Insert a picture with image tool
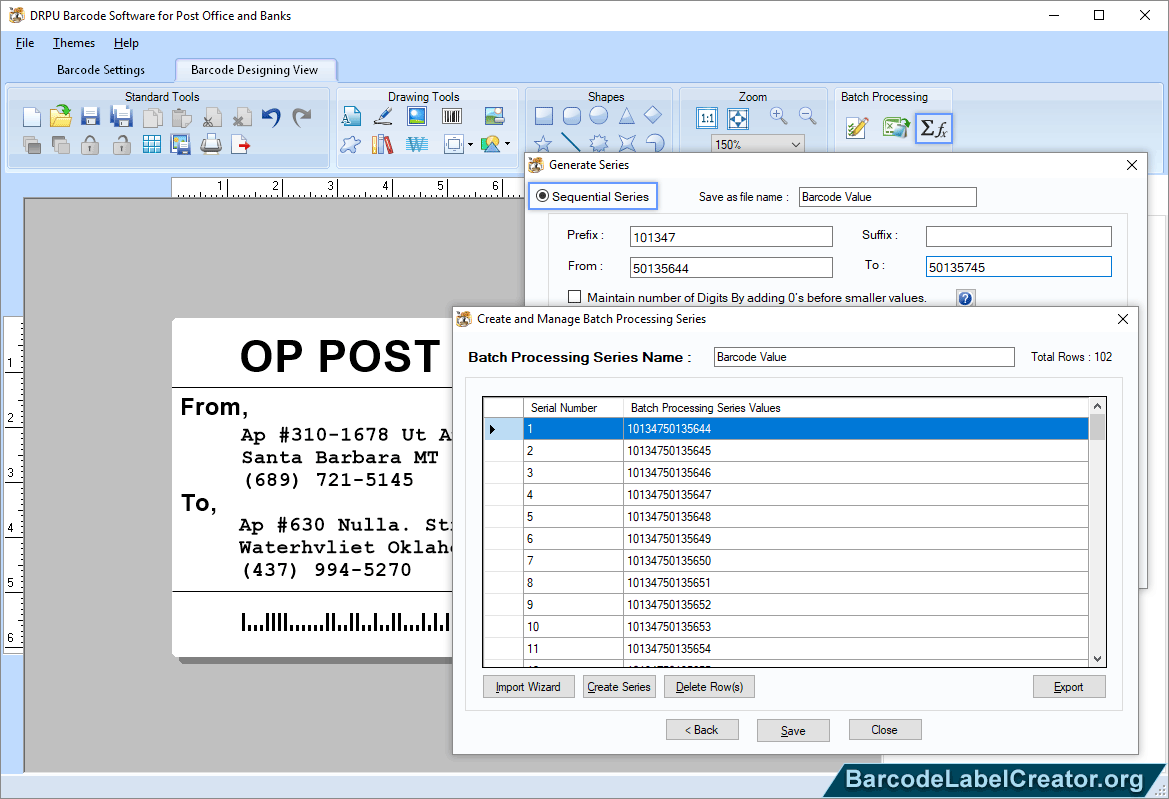The height and width of the screenshot is (799, 1169). 417,116
